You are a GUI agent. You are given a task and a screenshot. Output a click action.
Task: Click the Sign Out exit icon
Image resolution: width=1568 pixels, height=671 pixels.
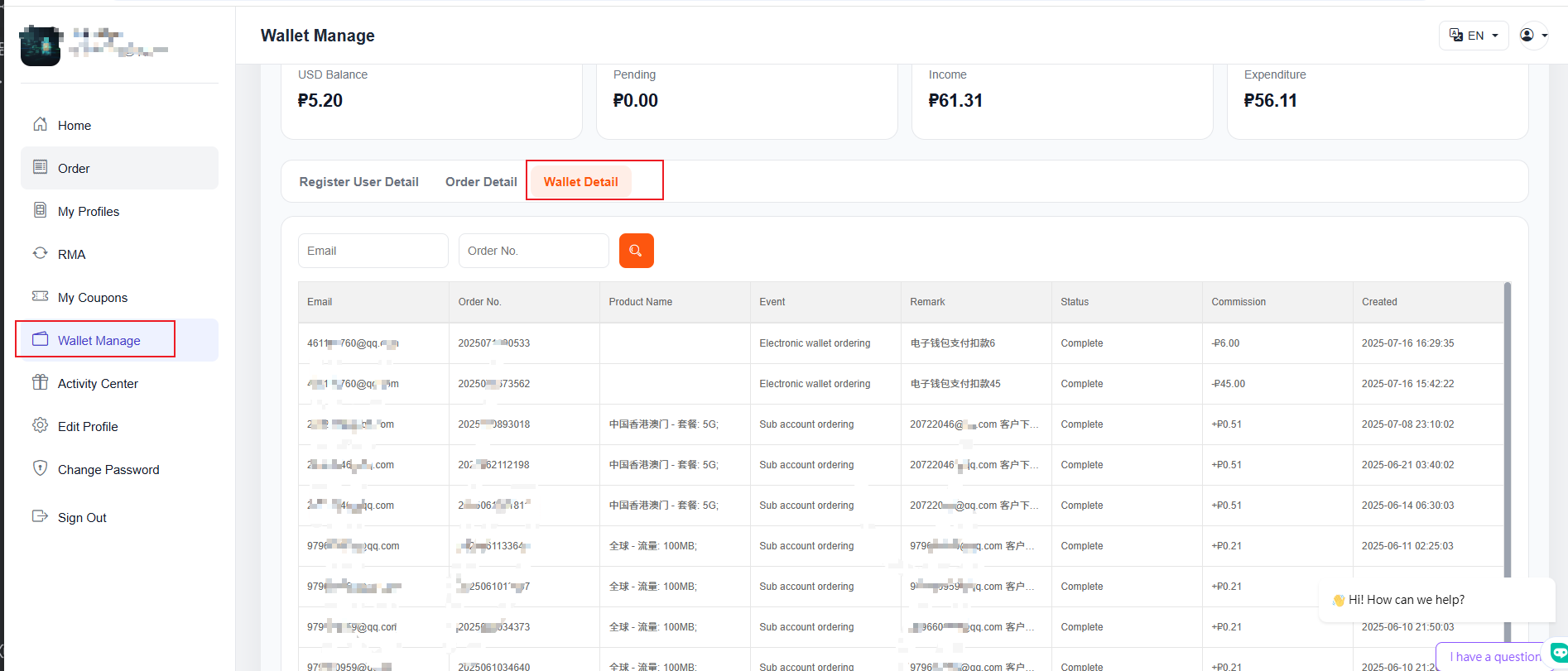[x=40, y=516]
